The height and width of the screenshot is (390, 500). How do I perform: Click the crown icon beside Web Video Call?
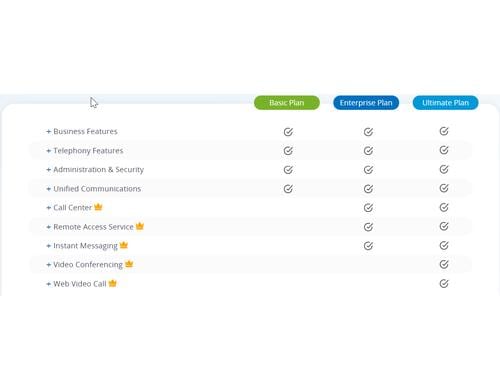tap(113, 283)
